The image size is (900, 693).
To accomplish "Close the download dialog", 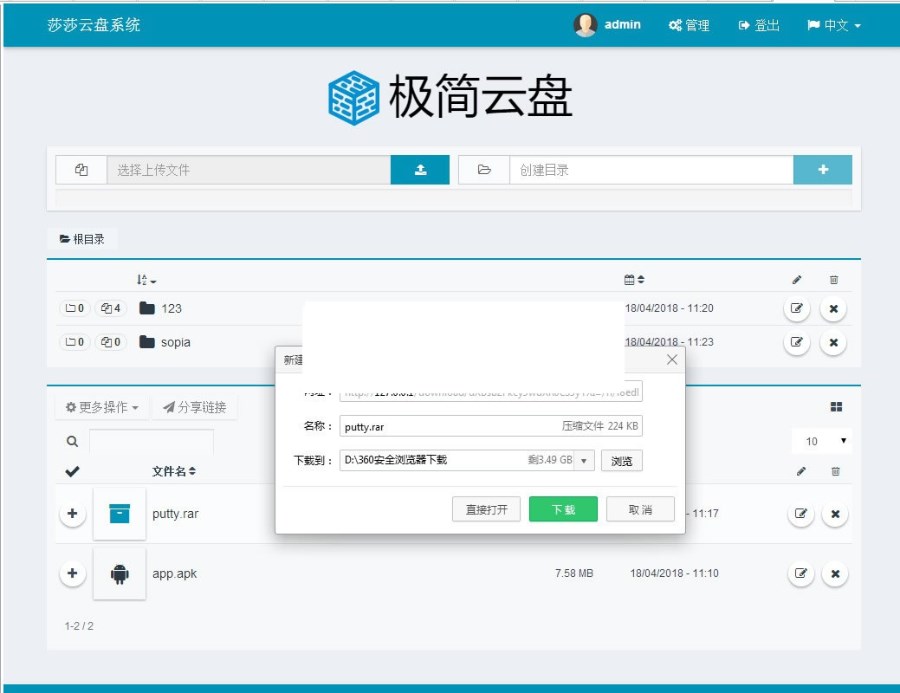I will click(672, 359).
